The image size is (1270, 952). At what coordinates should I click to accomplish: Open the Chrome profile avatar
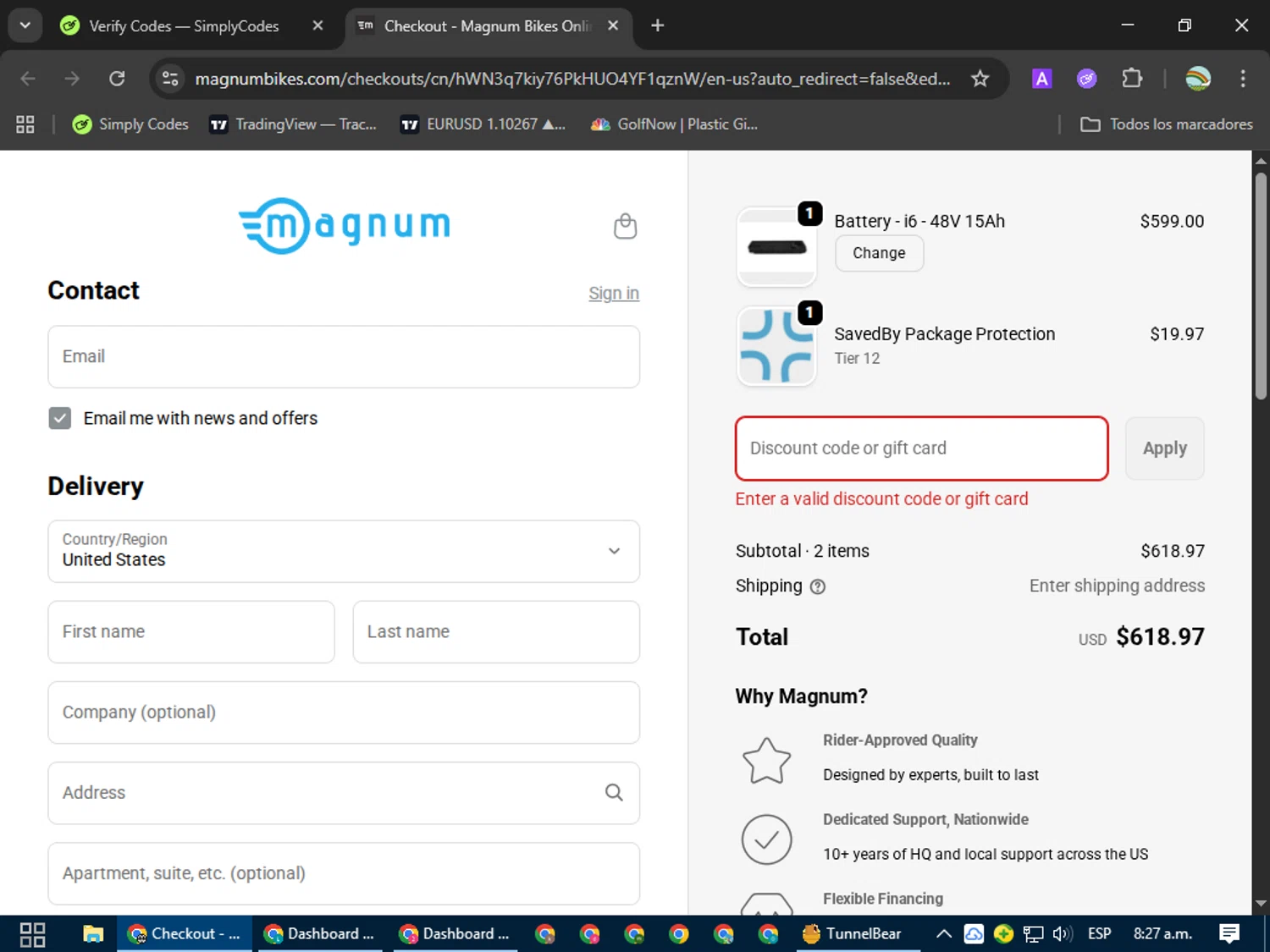pyautogui.click(x=1198, y=79)
